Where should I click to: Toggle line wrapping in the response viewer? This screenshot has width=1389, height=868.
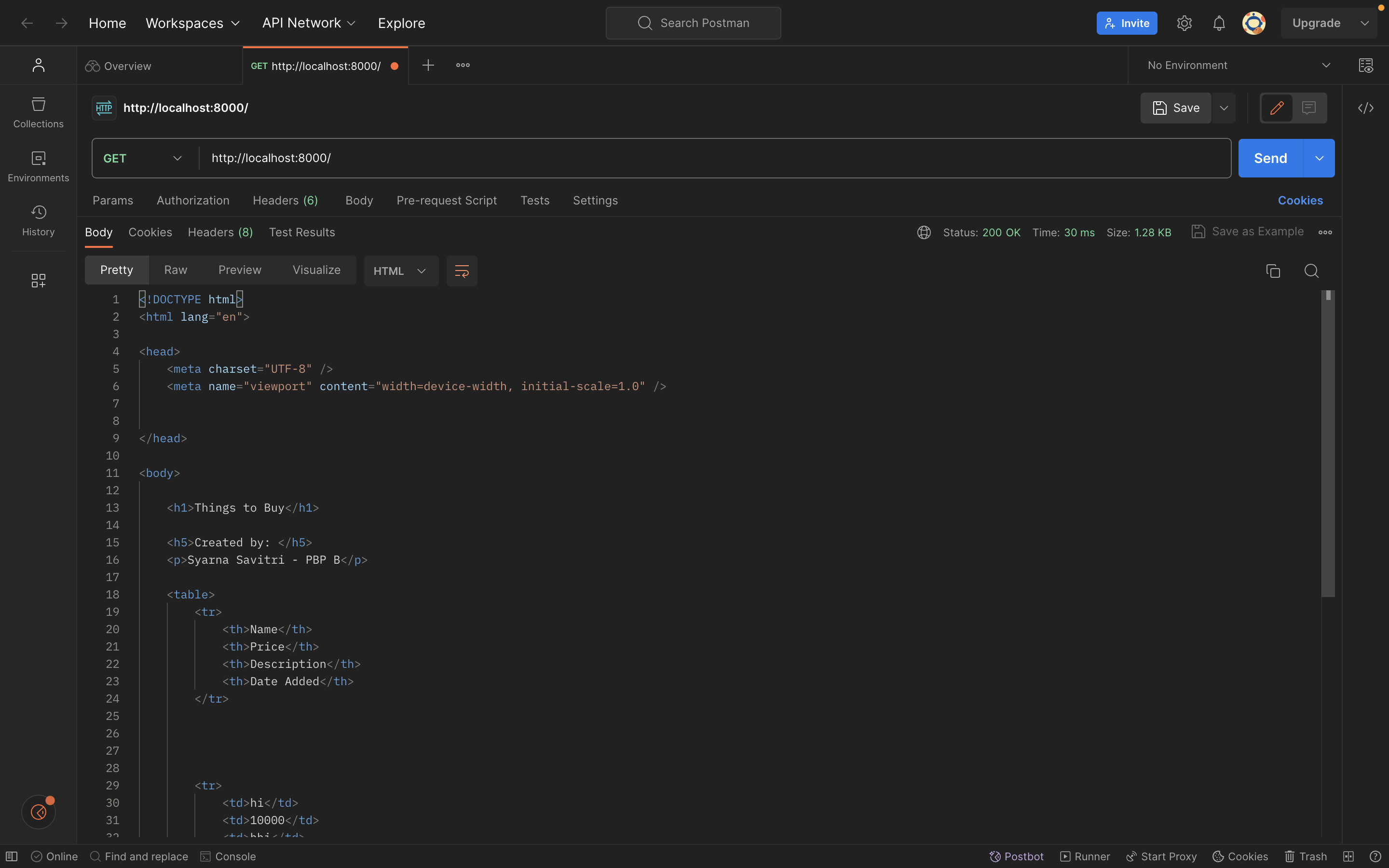[462, 271]
